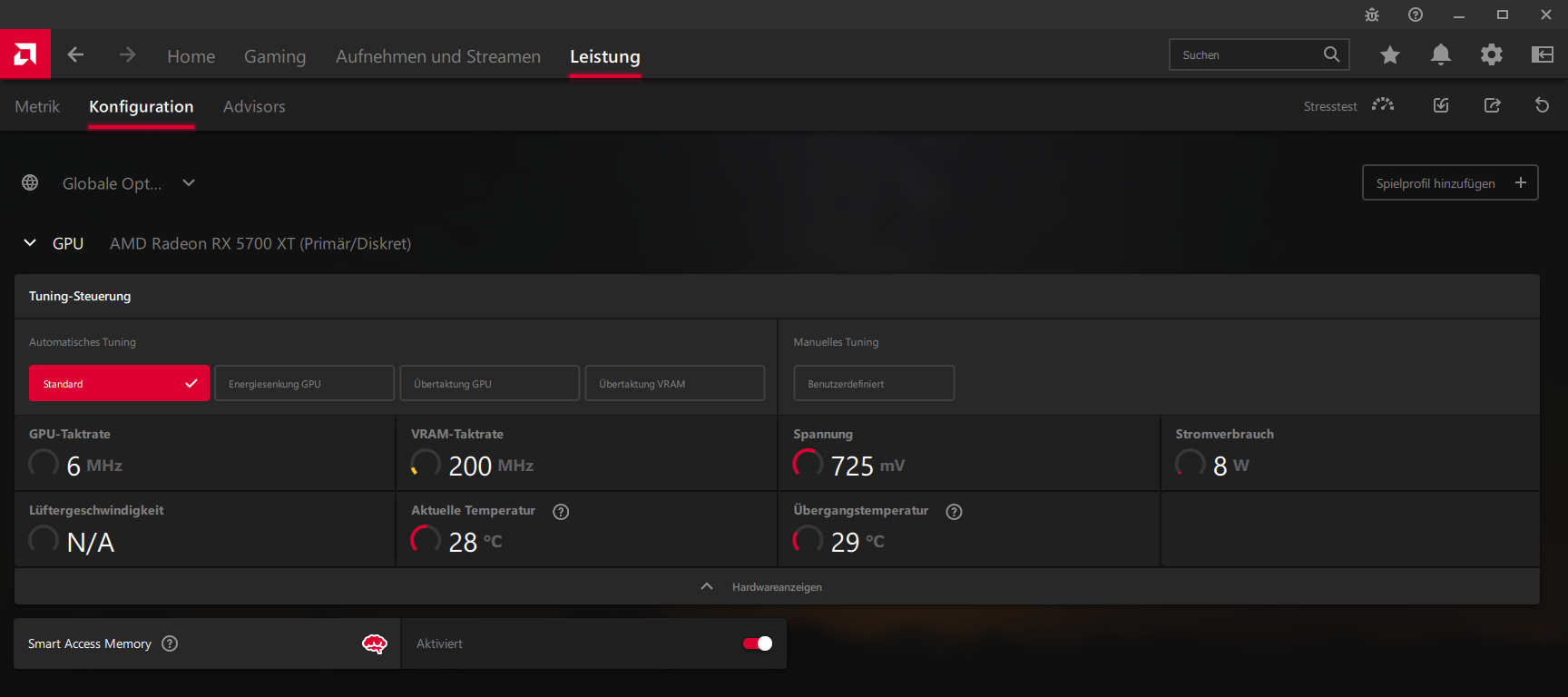
Task: Click the search magnifier icon
Action: coord(1331,54)
